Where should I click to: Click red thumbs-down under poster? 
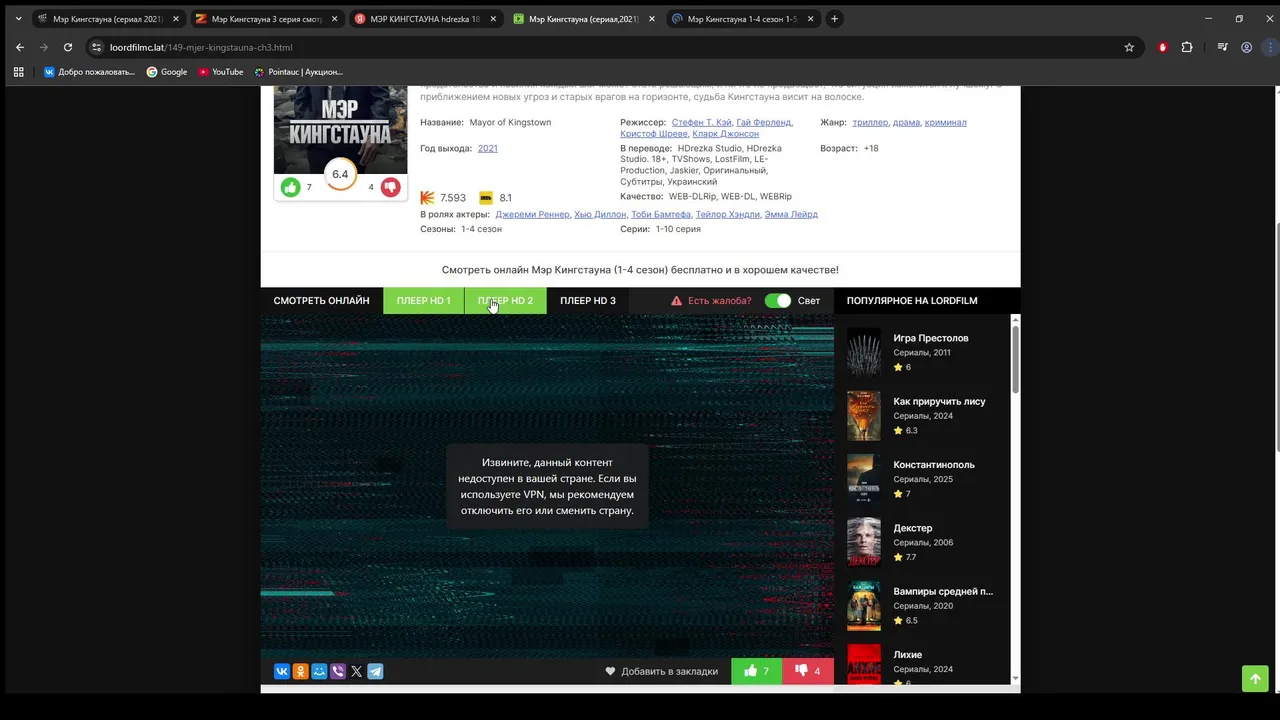pos(390,187)
